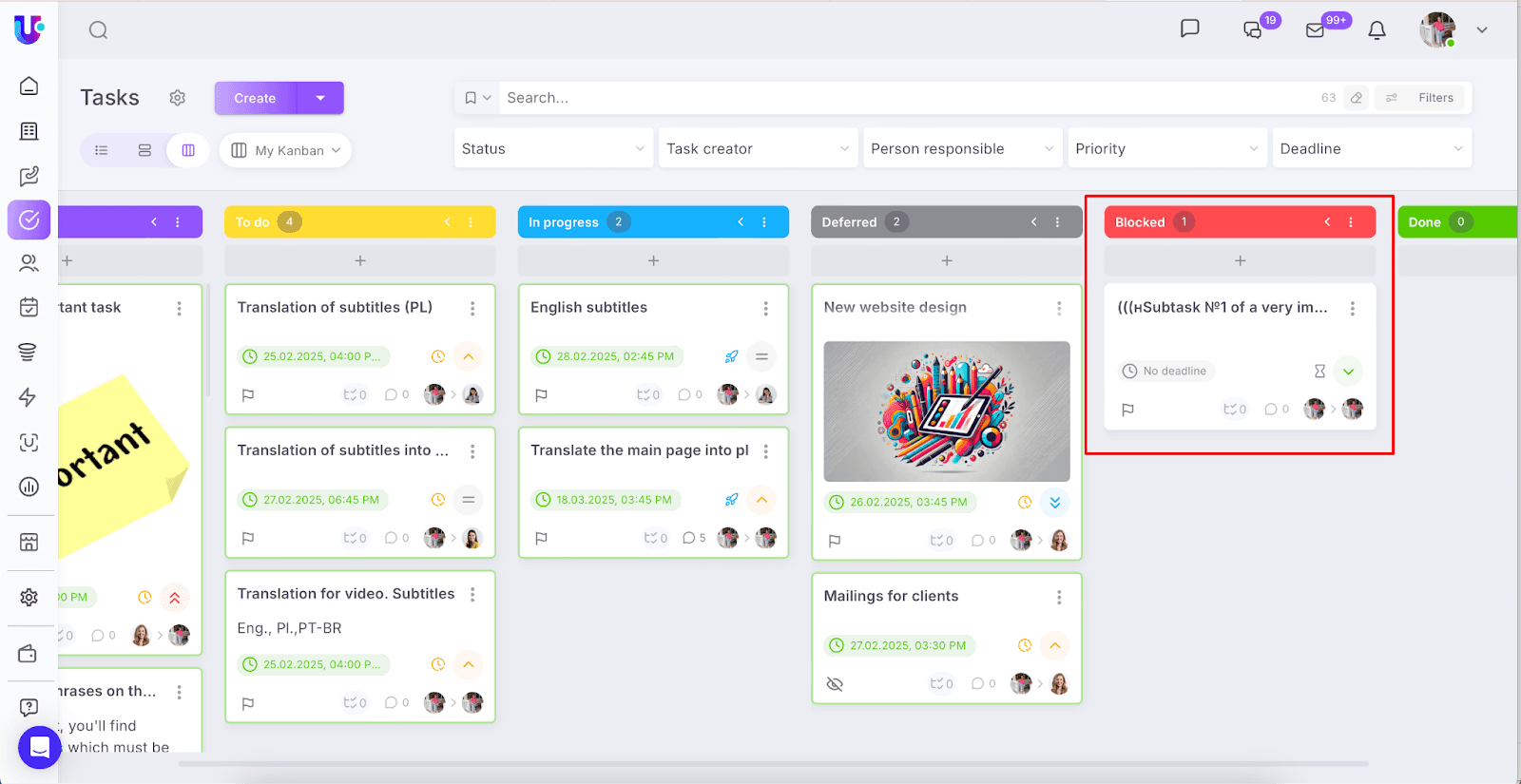Viewport: 1521px width, 784px height.
Task: Click the In progress column header
Action: (x=564, y=222)
